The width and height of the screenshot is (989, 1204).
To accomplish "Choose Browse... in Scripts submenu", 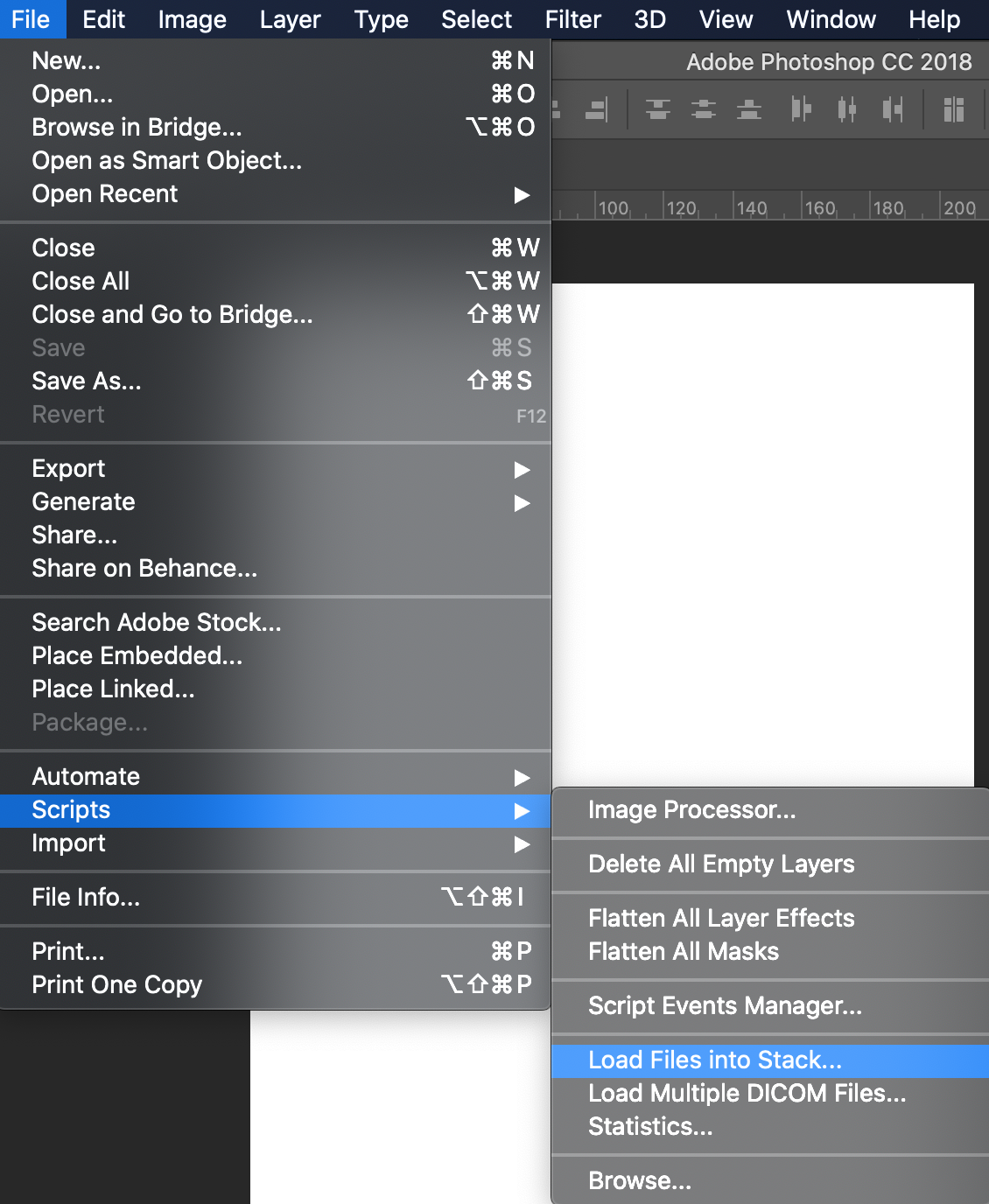I will (x=770, y=1181).
